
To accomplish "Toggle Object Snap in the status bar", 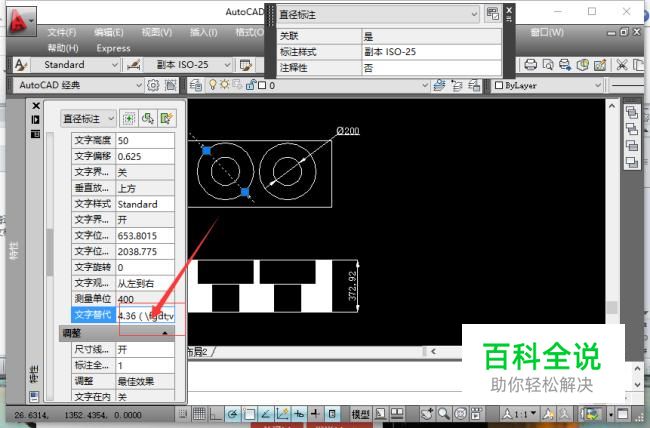I will point(249,414).
